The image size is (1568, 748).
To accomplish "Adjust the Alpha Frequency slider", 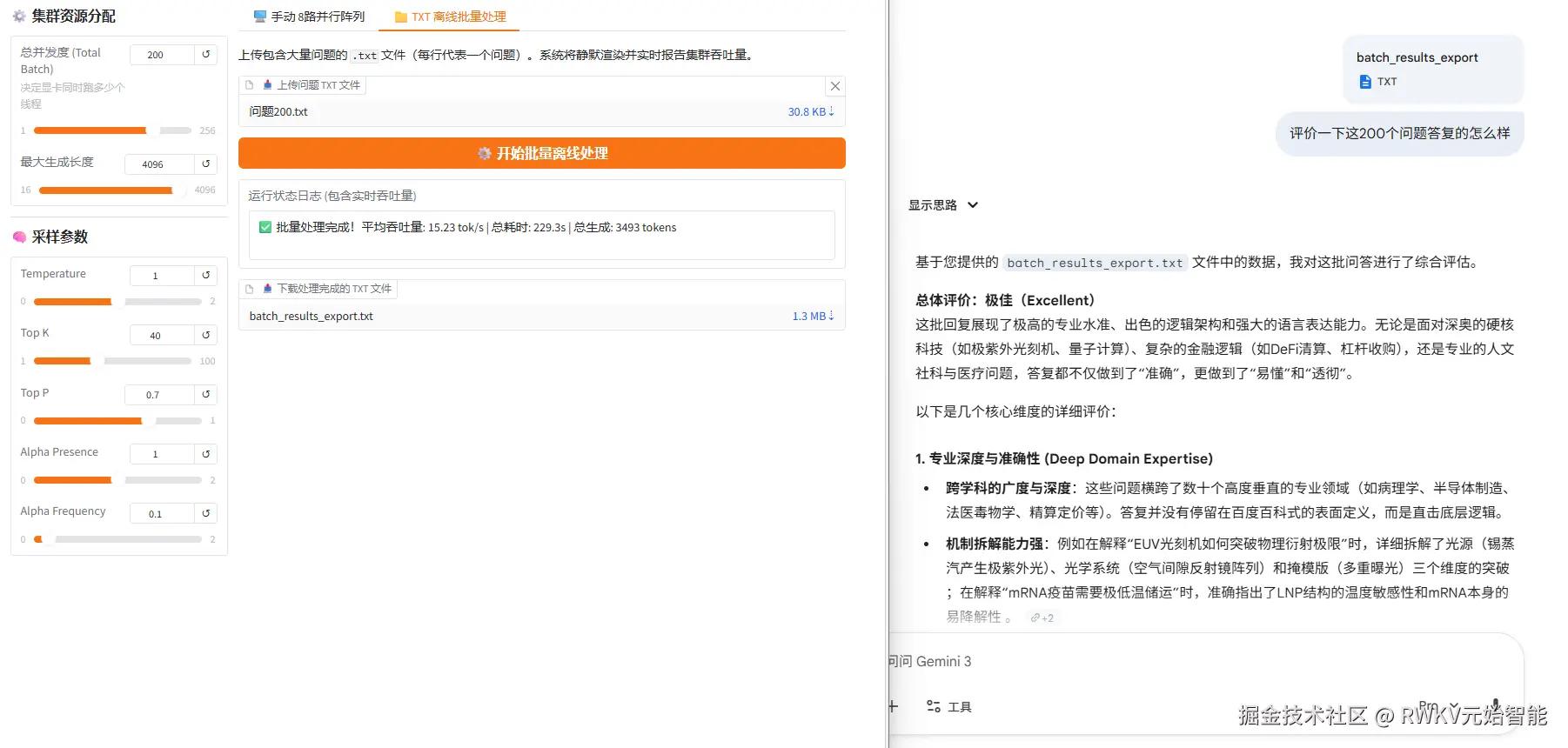I will click(x=117, y=539).
